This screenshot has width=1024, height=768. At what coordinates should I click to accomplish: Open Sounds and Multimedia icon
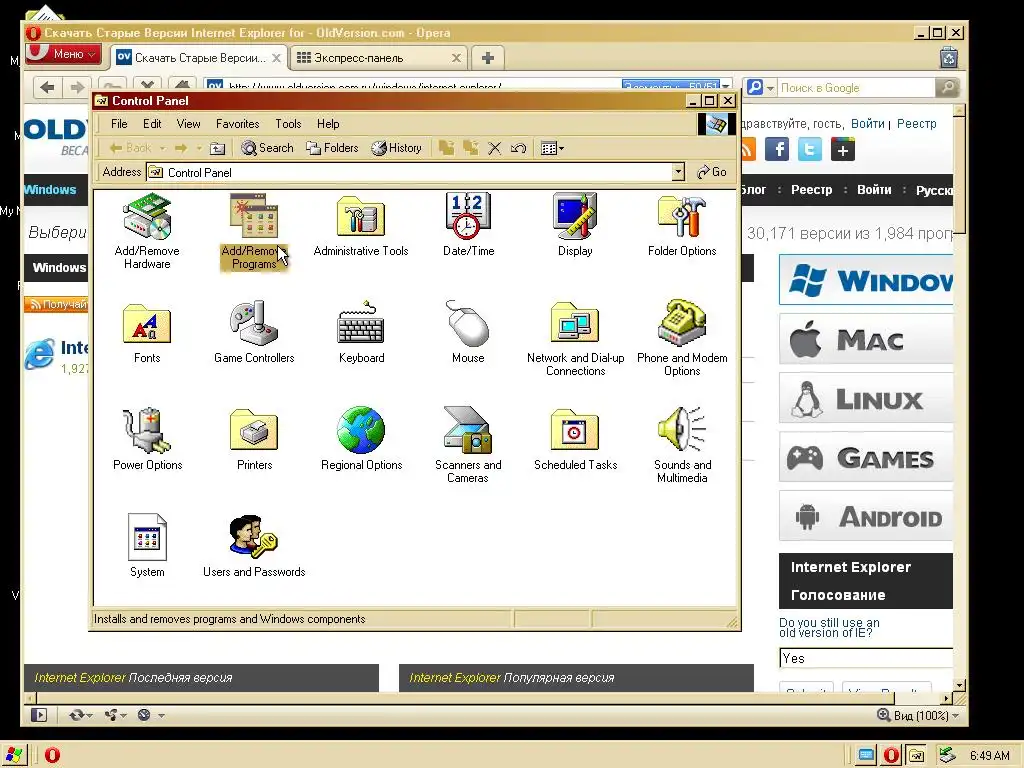682,445
